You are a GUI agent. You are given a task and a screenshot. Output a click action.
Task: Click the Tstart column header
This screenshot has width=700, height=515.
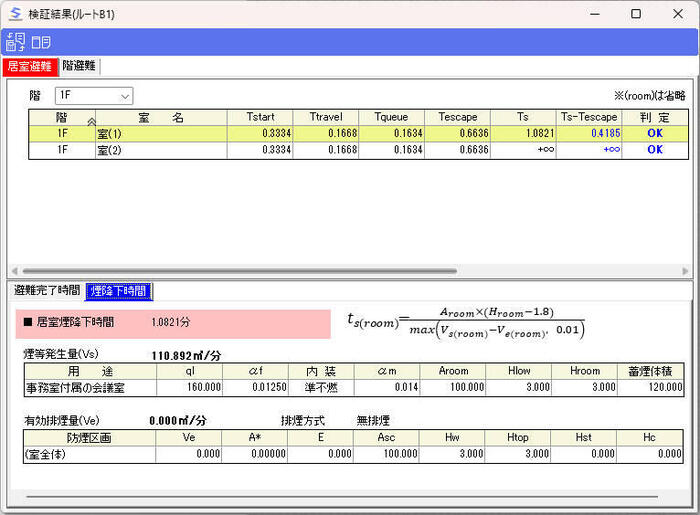[x=260, y=117]
